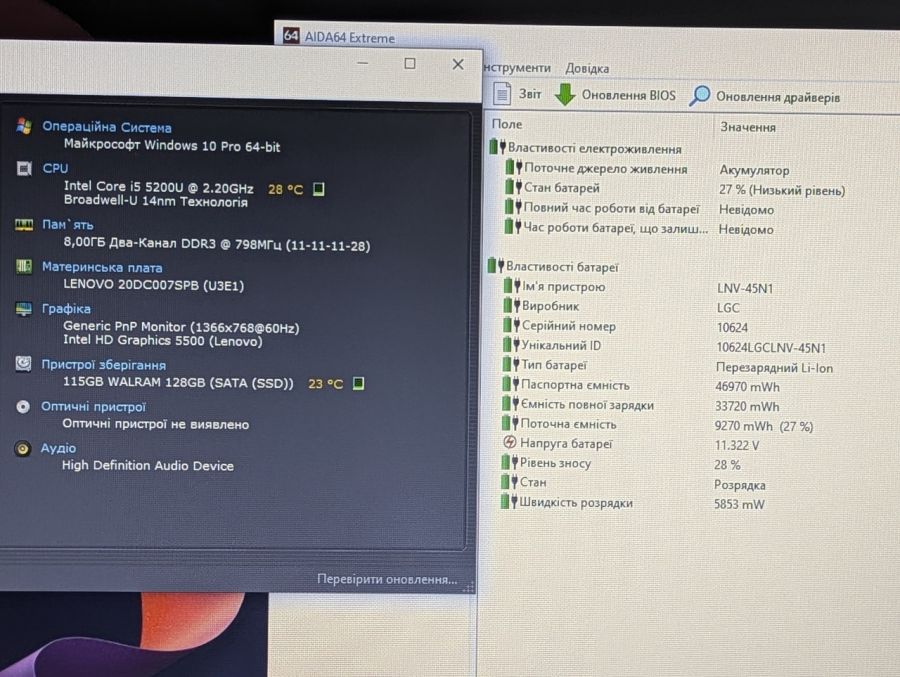Click the Поле column header
This screenshot has width=900, height=677.
click(x=507, y=124)
